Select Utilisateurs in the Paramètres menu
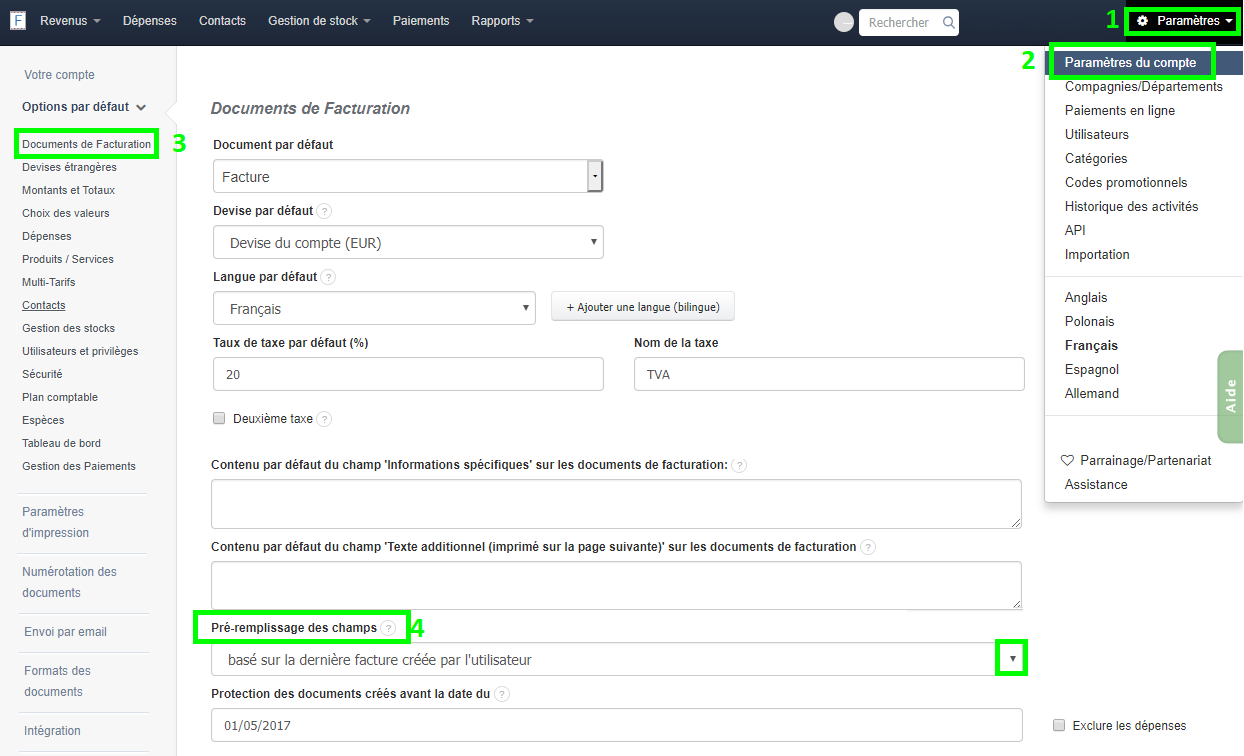1244x756 pixels. [x=1097, y=135]
